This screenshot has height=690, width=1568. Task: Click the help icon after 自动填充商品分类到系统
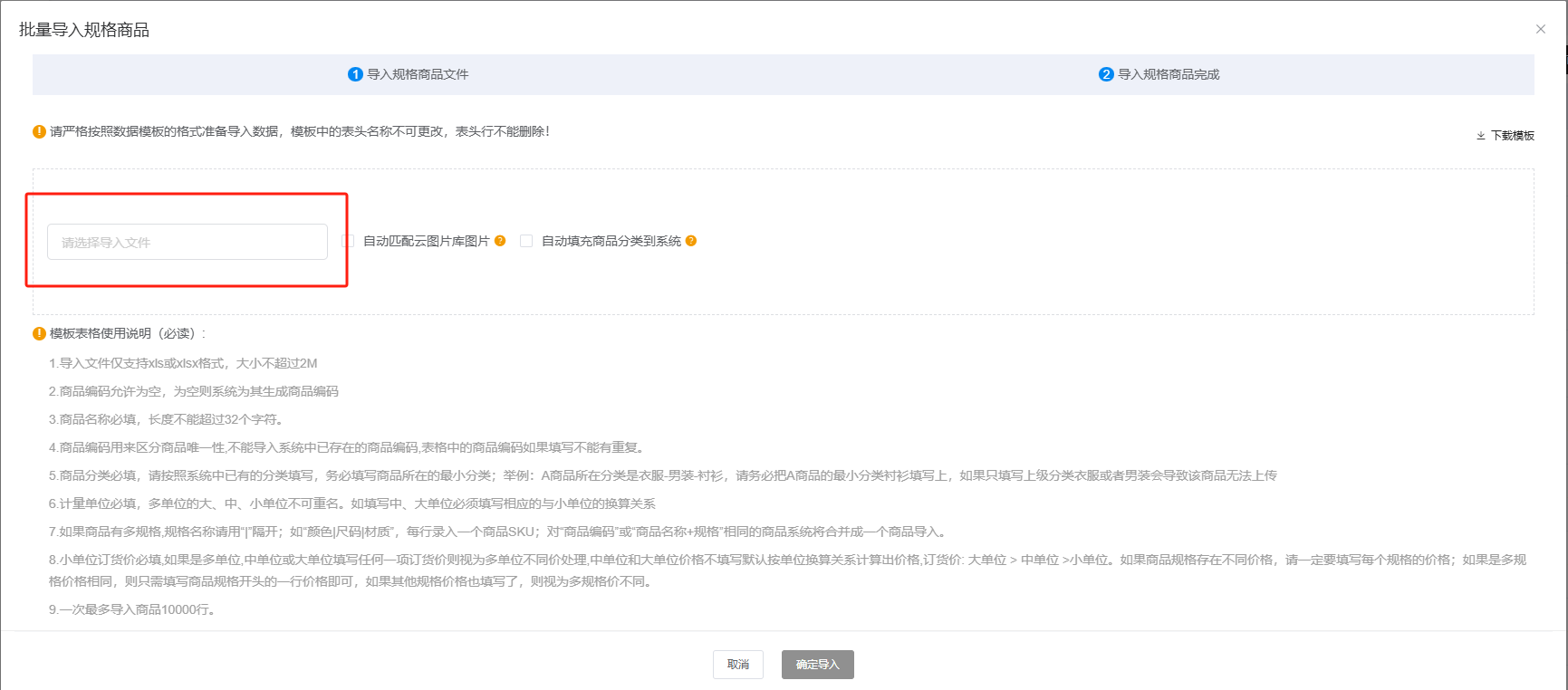coord(691,241)
